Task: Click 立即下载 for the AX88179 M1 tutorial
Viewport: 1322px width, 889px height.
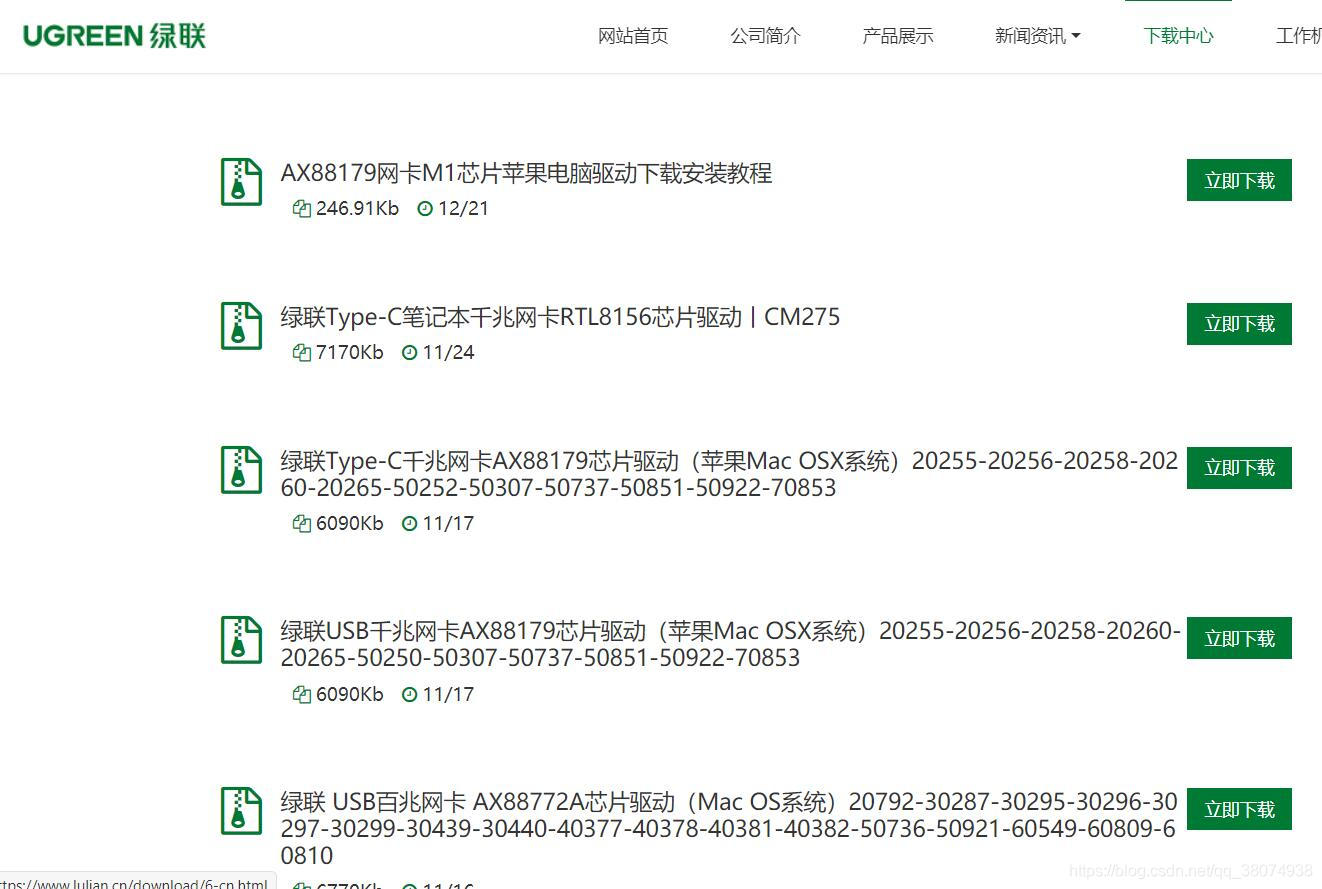Action: [x=1239, y=180]
